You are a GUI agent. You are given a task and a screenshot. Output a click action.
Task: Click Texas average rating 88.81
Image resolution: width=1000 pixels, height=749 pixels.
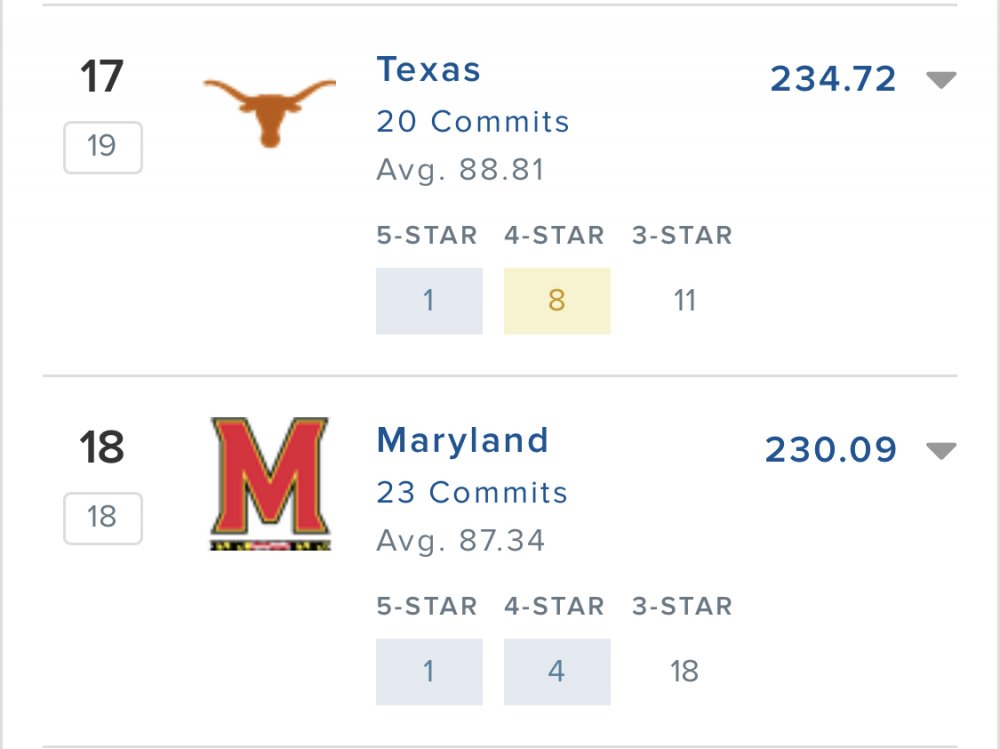[460, 170]
